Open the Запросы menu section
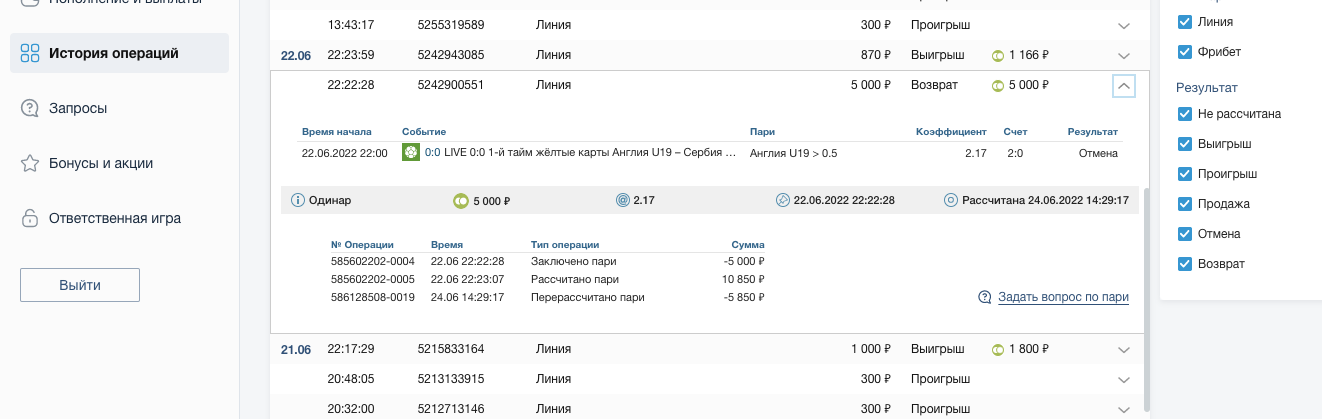The height and width of the screenshot is (419, 1322). pos(78,108)
